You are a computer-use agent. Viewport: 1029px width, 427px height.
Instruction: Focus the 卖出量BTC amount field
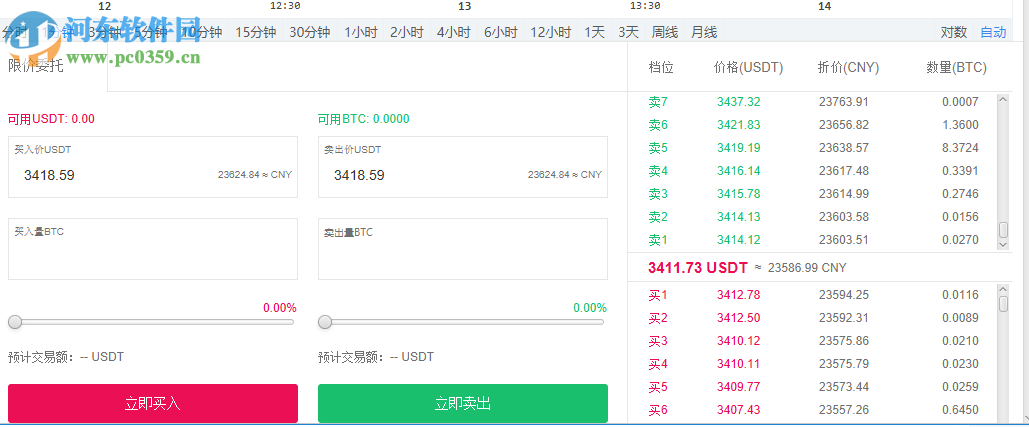pos(463,254)
